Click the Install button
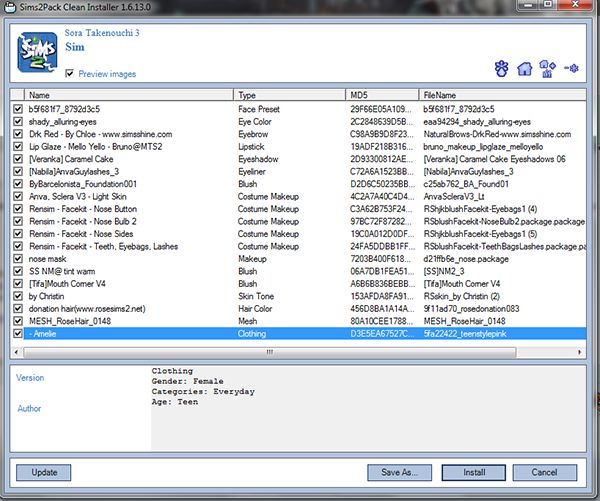The width and height of the screenshot is (600, 501). pos(474,472)
